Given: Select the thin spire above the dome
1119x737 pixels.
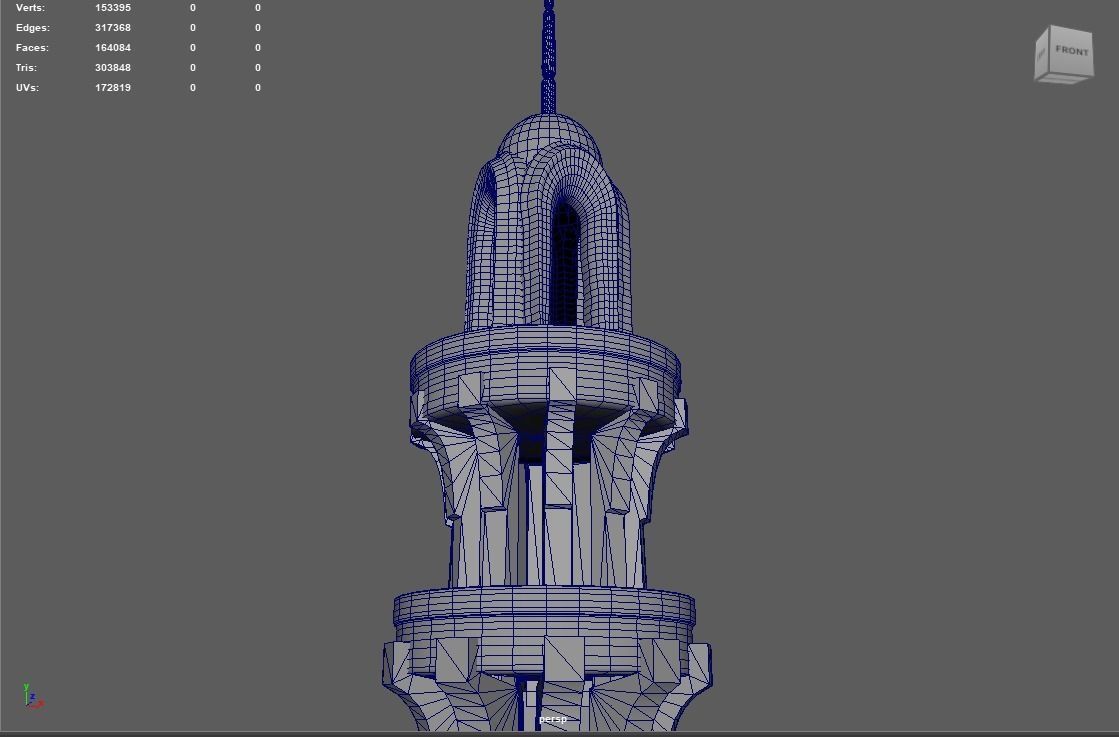Looking at the screenshot, I should [548, 56].
